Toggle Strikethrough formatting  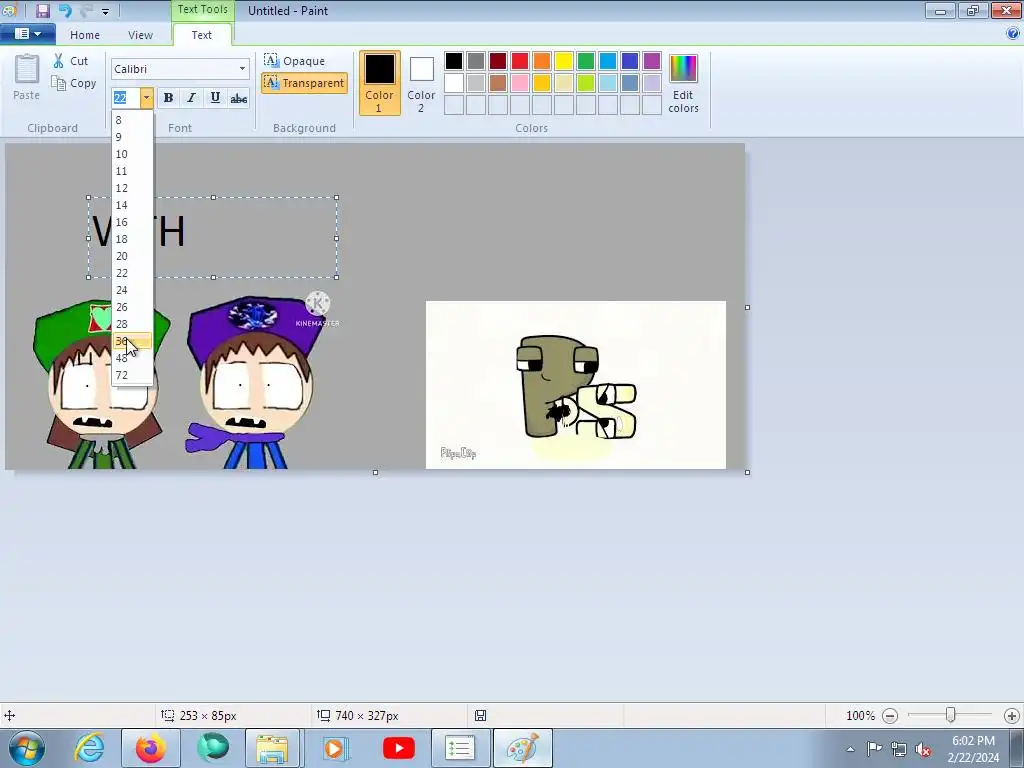point(238,98)
